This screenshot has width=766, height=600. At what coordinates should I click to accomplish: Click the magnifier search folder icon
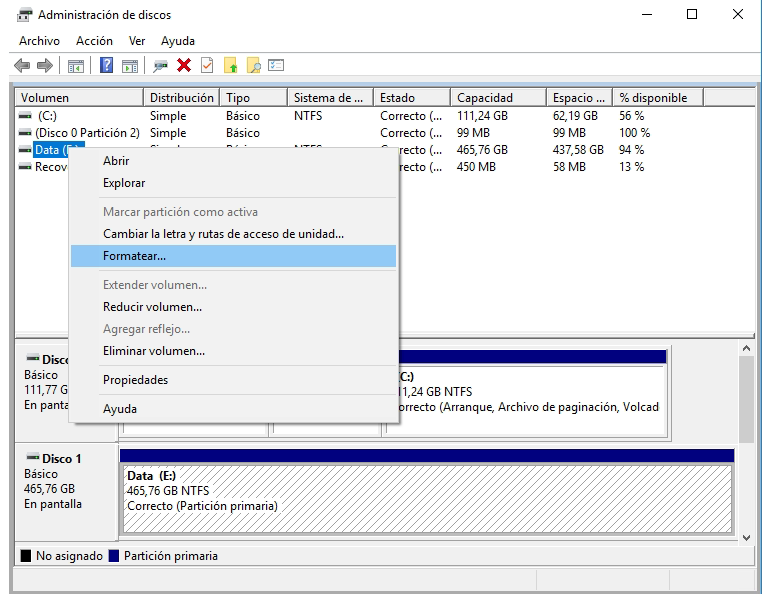click(254, 66)
